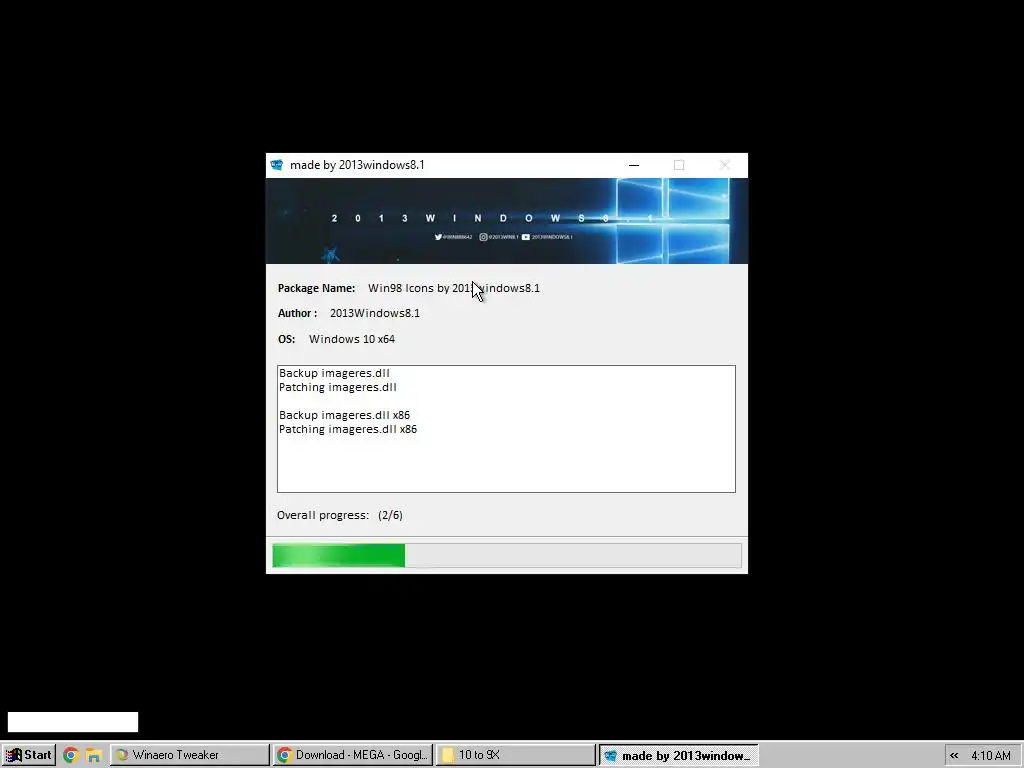The width and height of the screenshot is (1024, 768).
Task: Click Chrome icon on MEGA taskbar button
Action: 285,755
